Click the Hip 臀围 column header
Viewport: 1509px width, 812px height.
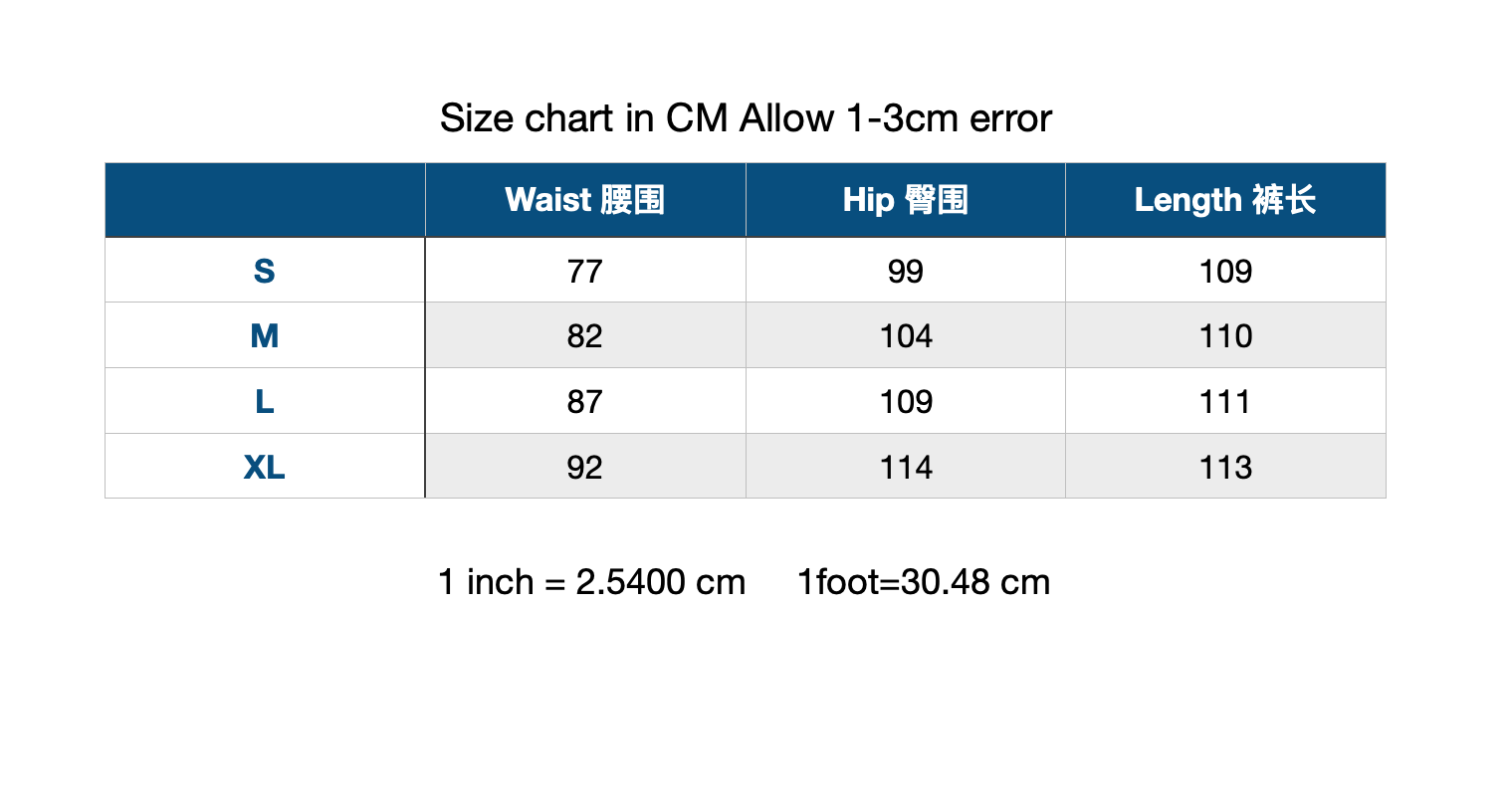905,200
